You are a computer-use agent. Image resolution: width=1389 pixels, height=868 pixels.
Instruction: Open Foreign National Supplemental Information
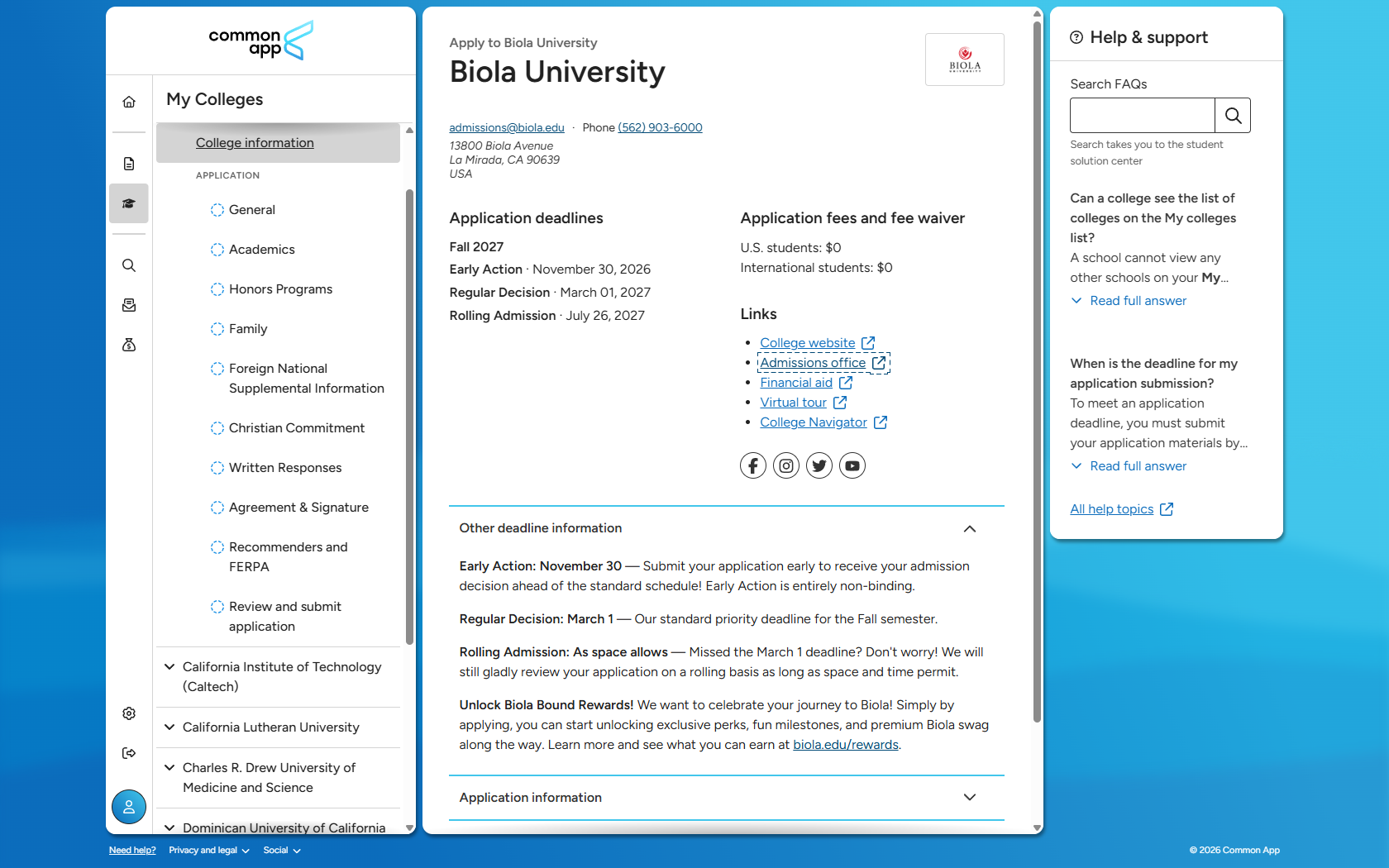(x=306, y=379)
